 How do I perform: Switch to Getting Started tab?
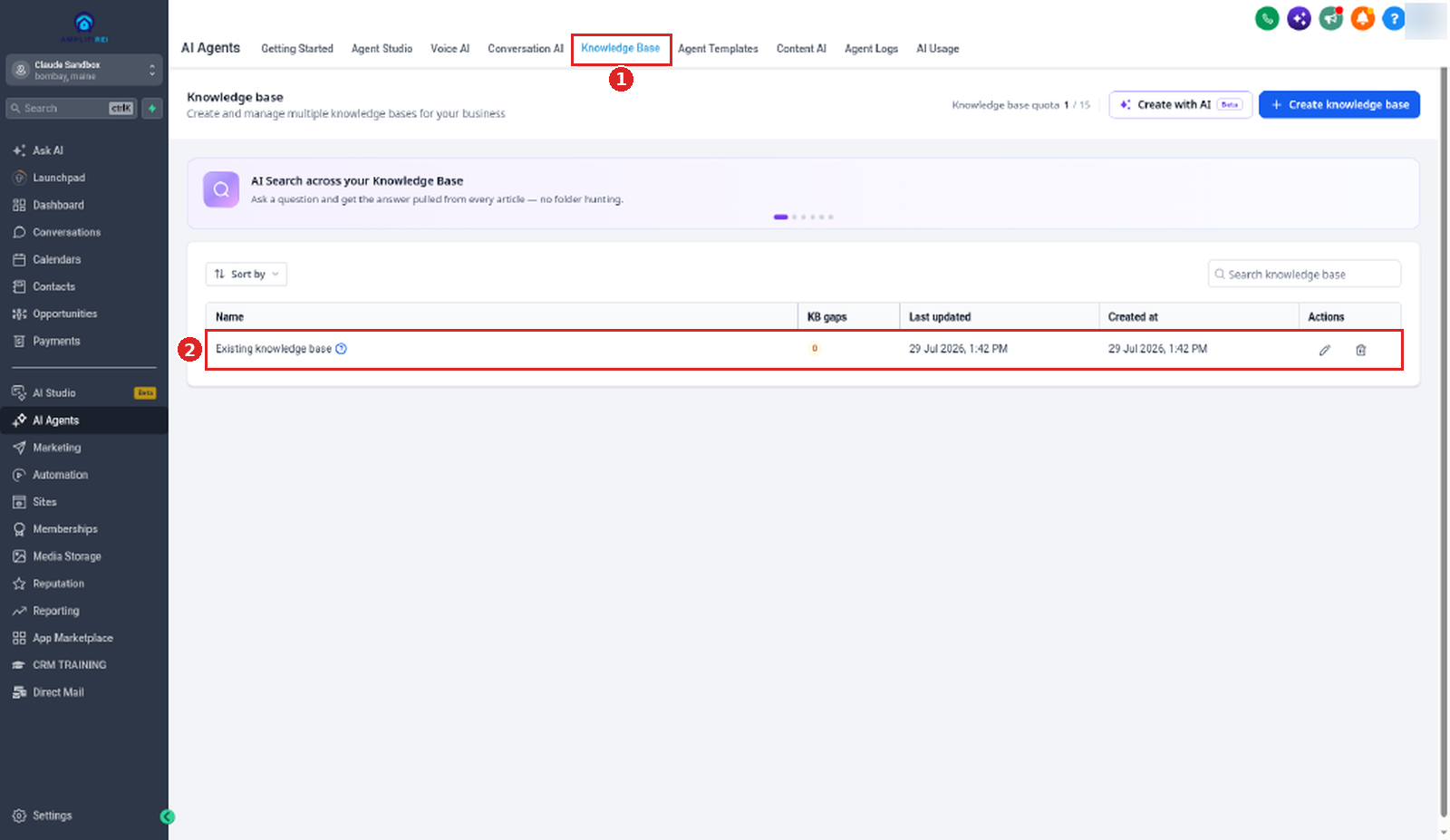297,49
